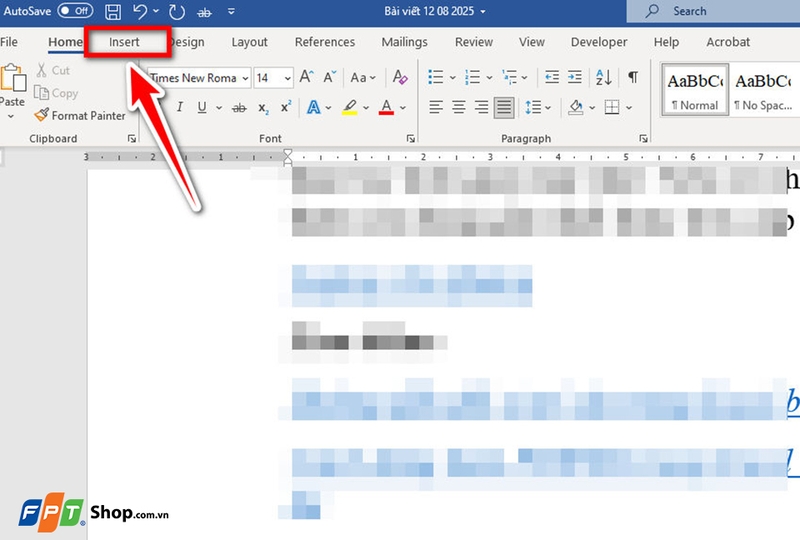
Task: Go to the Review tab
Action: (473, 42)
